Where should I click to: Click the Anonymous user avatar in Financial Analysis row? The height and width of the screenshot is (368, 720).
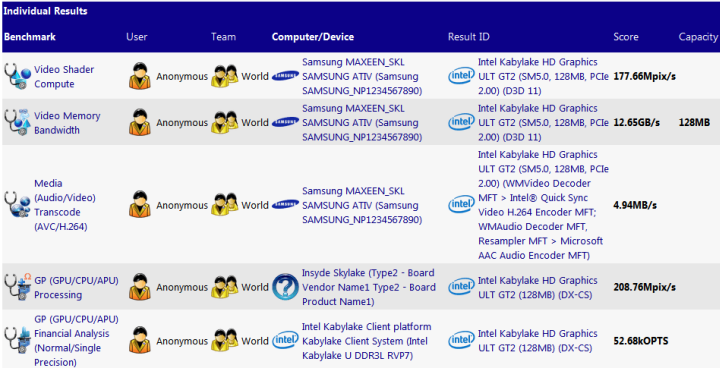tap(140, 340)
